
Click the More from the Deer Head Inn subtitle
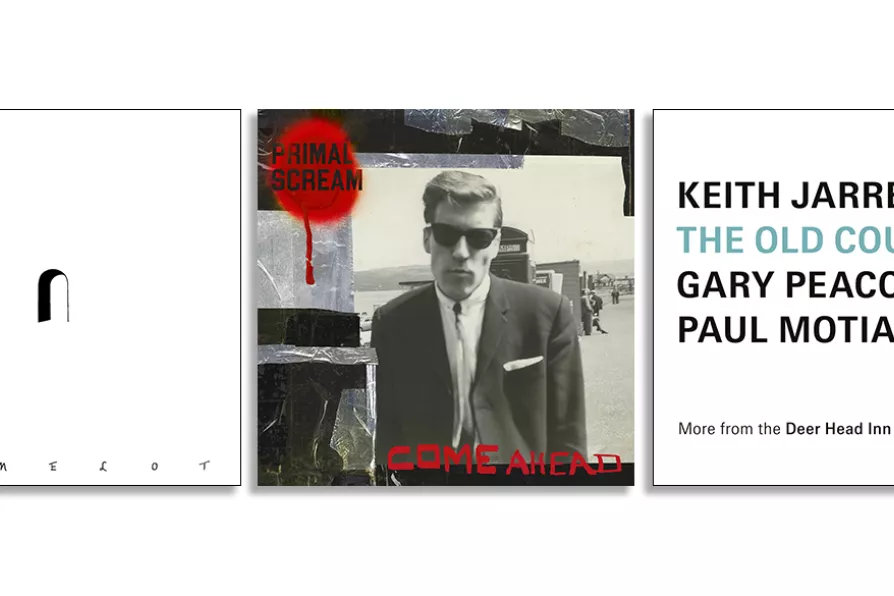point(784,428)
